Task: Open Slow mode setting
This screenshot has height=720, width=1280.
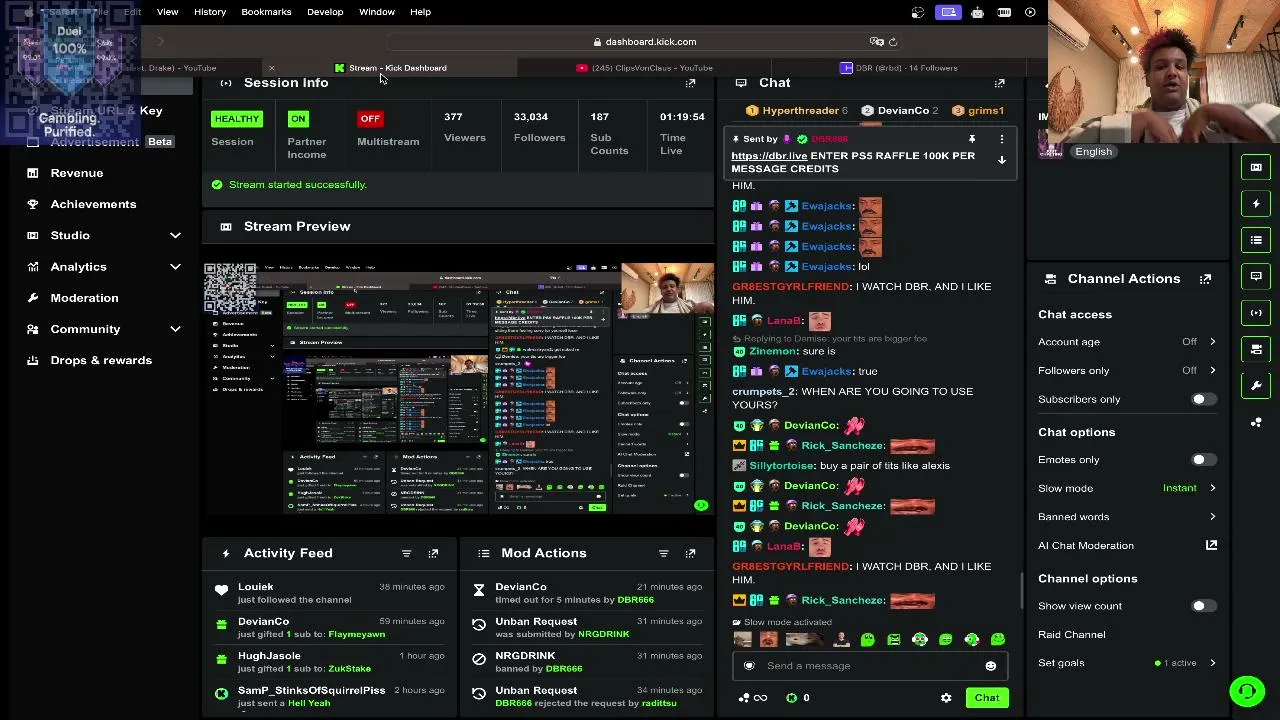Action: coord(1127,489)
